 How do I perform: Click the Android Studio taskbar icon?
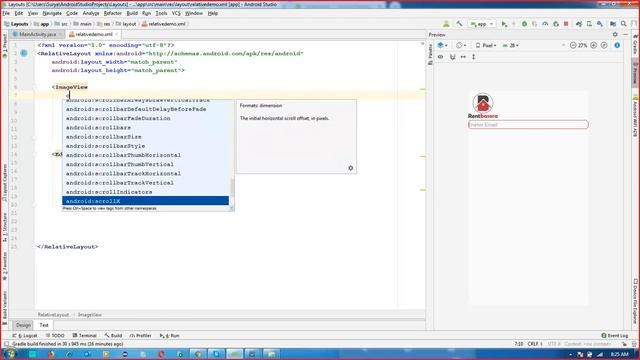235,354
